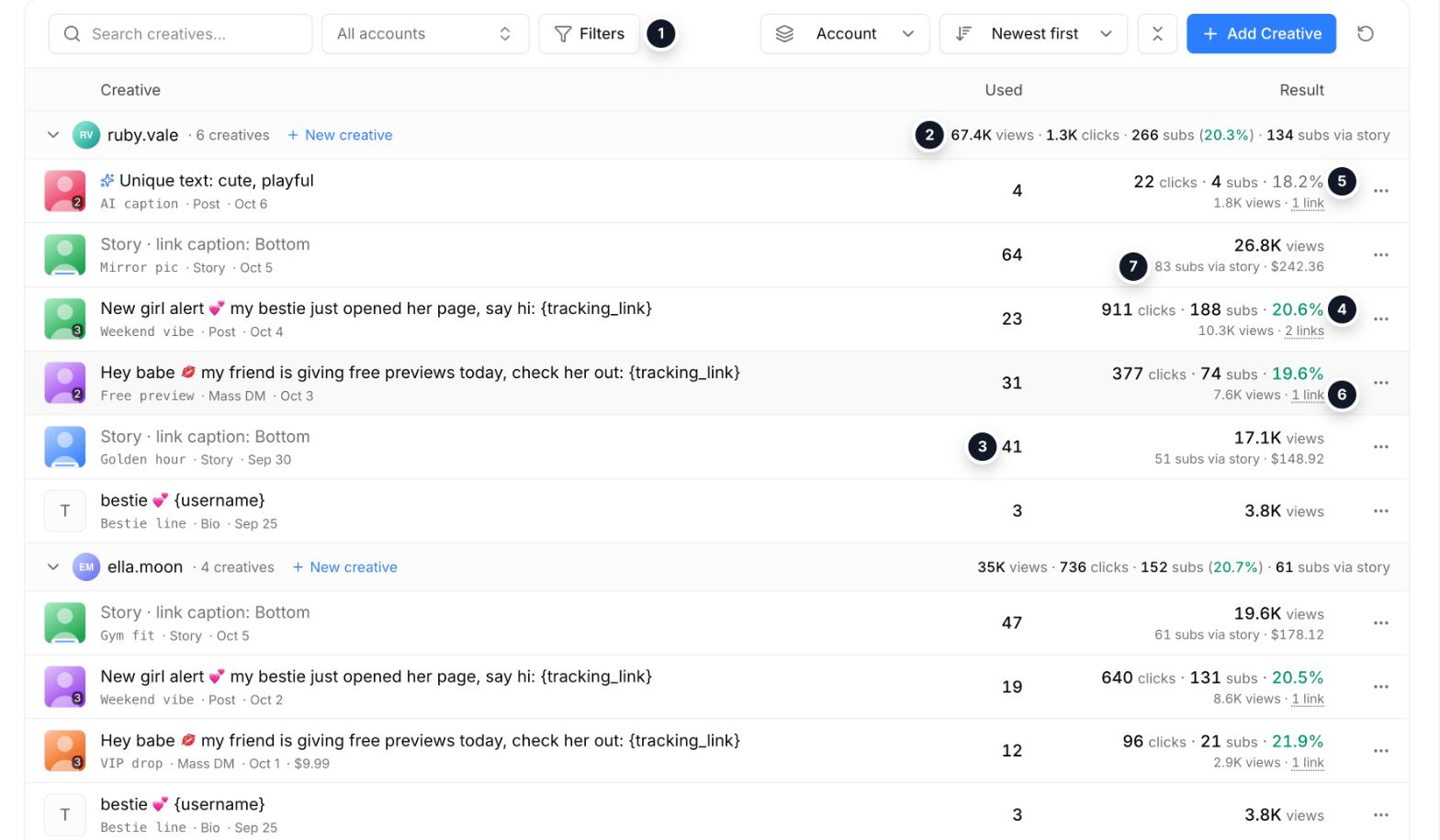The height and width of the screenshot is (840, 1440).
Task: Open thumbnail of ruby.vale Weekend vibe post
Action: tap(65, 319)
